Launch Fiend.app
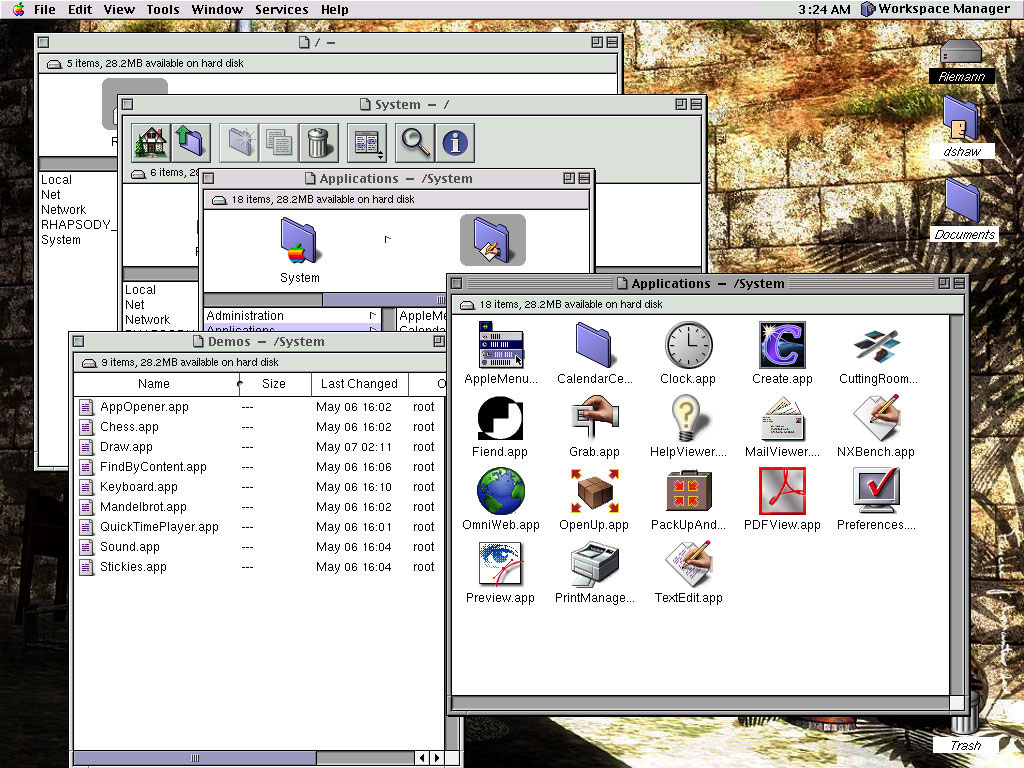1024x768 pixels. click(500, 418)
